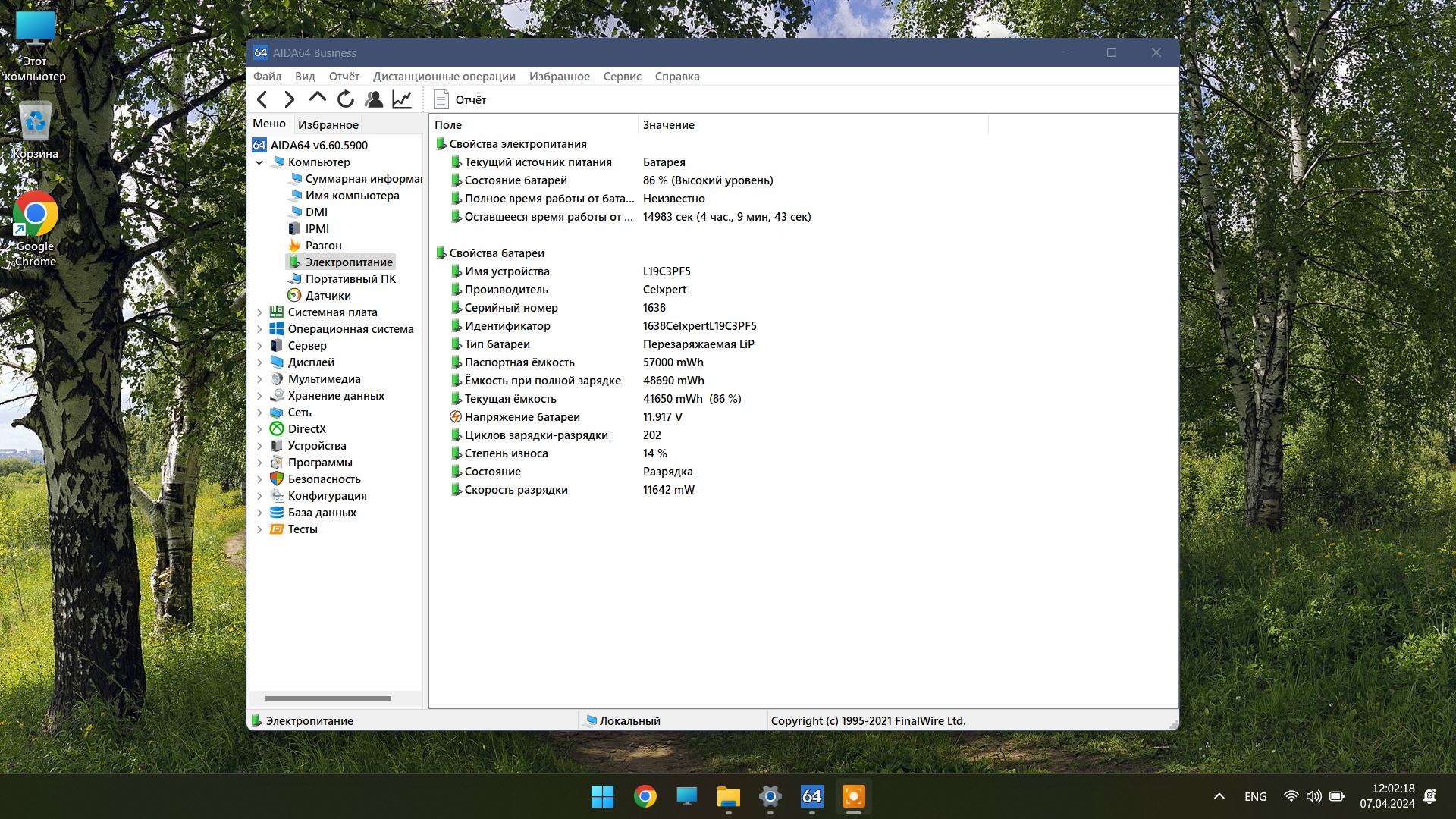Click the Значение column header
1456x819 pixels.
(x=668, y=125)
